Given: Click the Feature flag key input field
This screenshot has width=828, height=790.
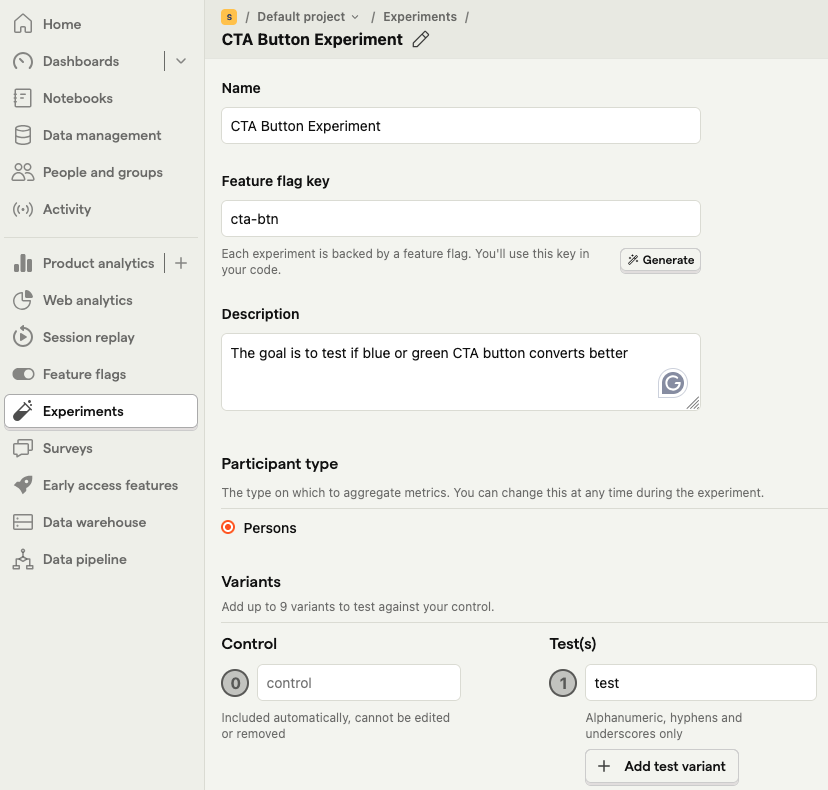Looking at the screenshot, I should (460, 219).
